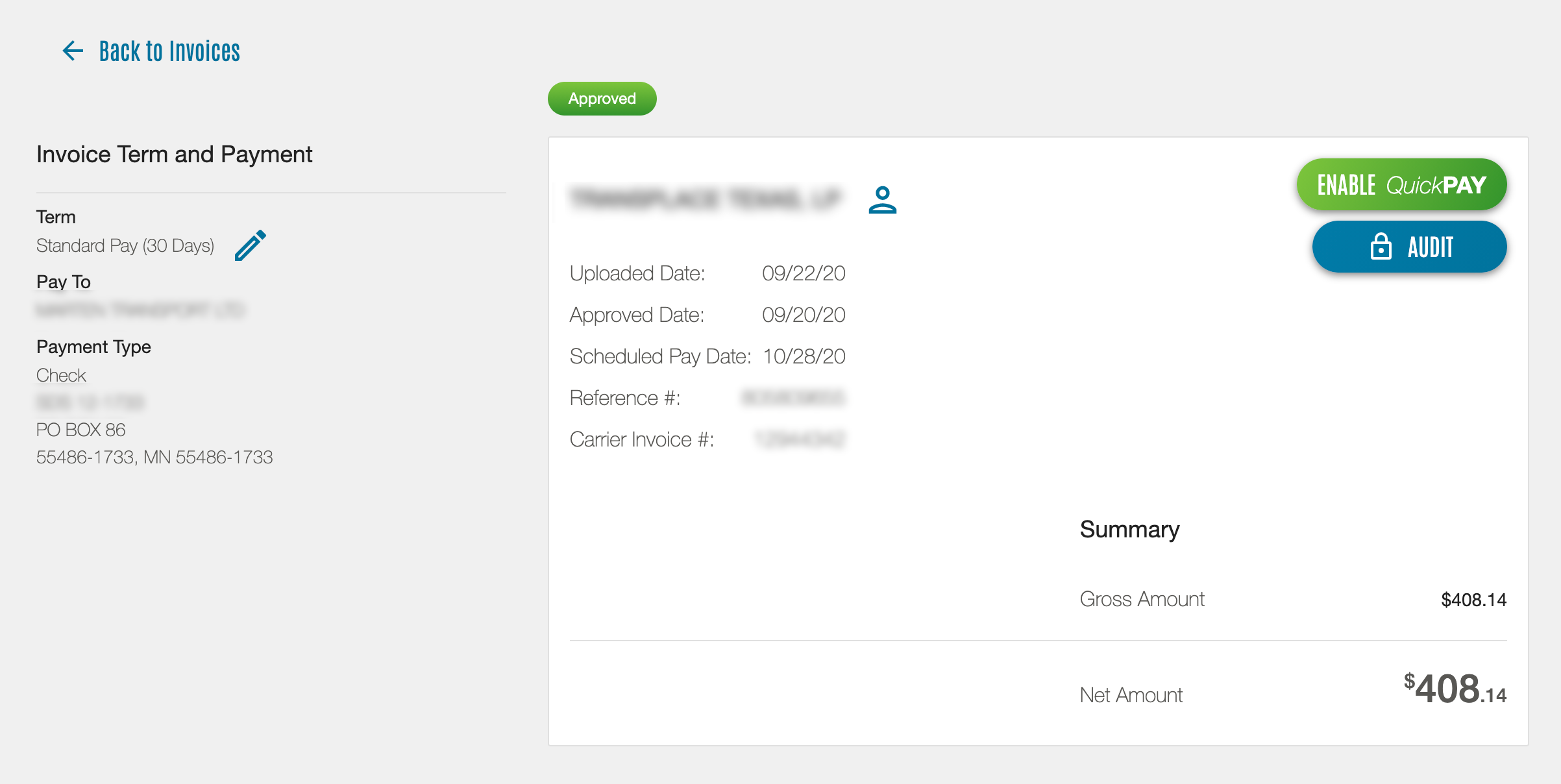The image size is (1561, 784).
Task: Open carrier contact details via the blue profile icon
Action: tap(883, 200)
